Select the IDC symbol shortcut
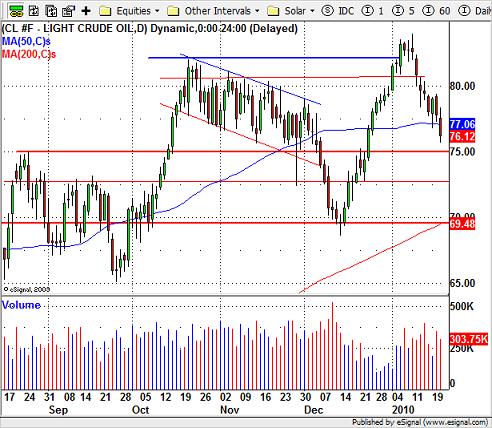The width and height of the screenshot is (492, 428). (338, 11)
